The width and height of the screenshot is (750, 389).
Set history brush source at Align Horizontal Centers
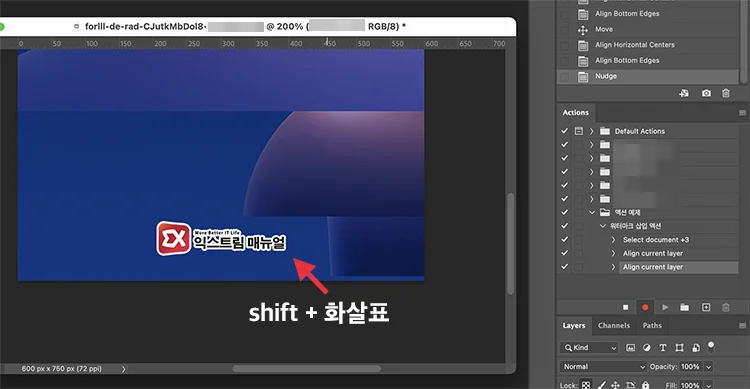pos(565,45)
